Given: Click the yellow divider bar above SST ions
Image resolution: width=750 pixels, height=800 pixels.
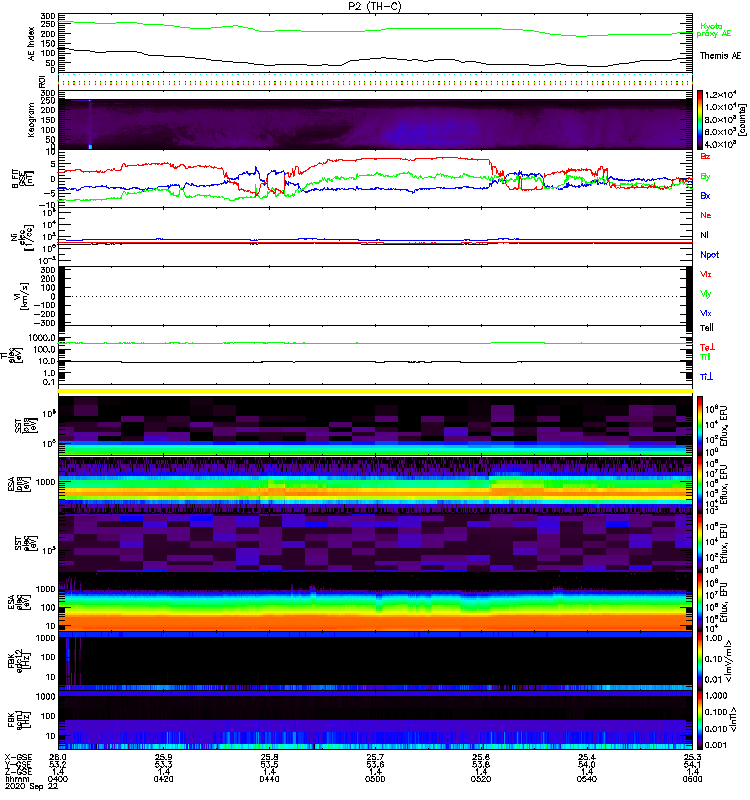Looking at the screenshot, I should (x=375, y=391).
